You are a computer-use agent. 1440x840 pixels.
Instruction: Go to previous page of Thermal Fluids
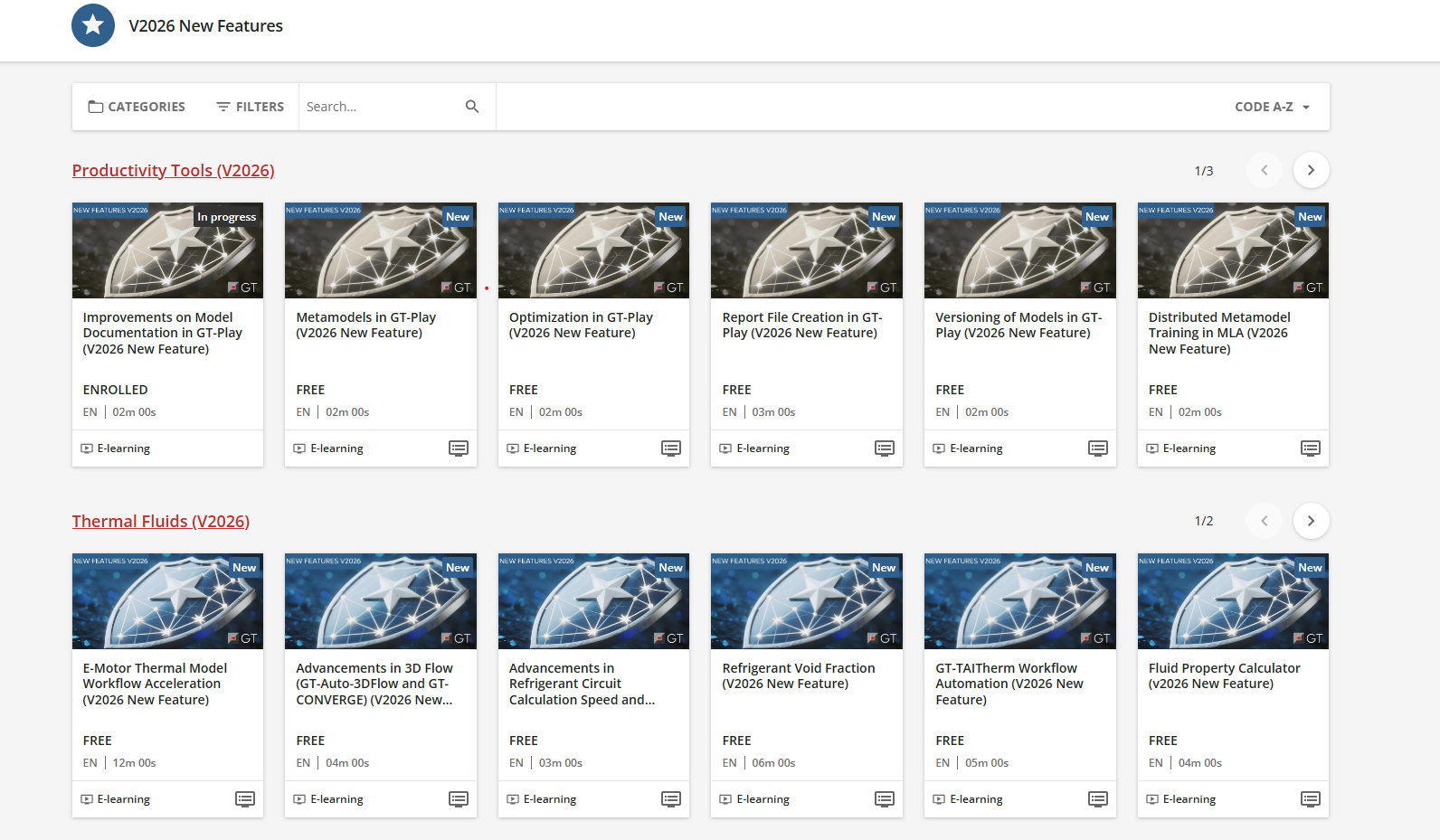click(1265, 521)
